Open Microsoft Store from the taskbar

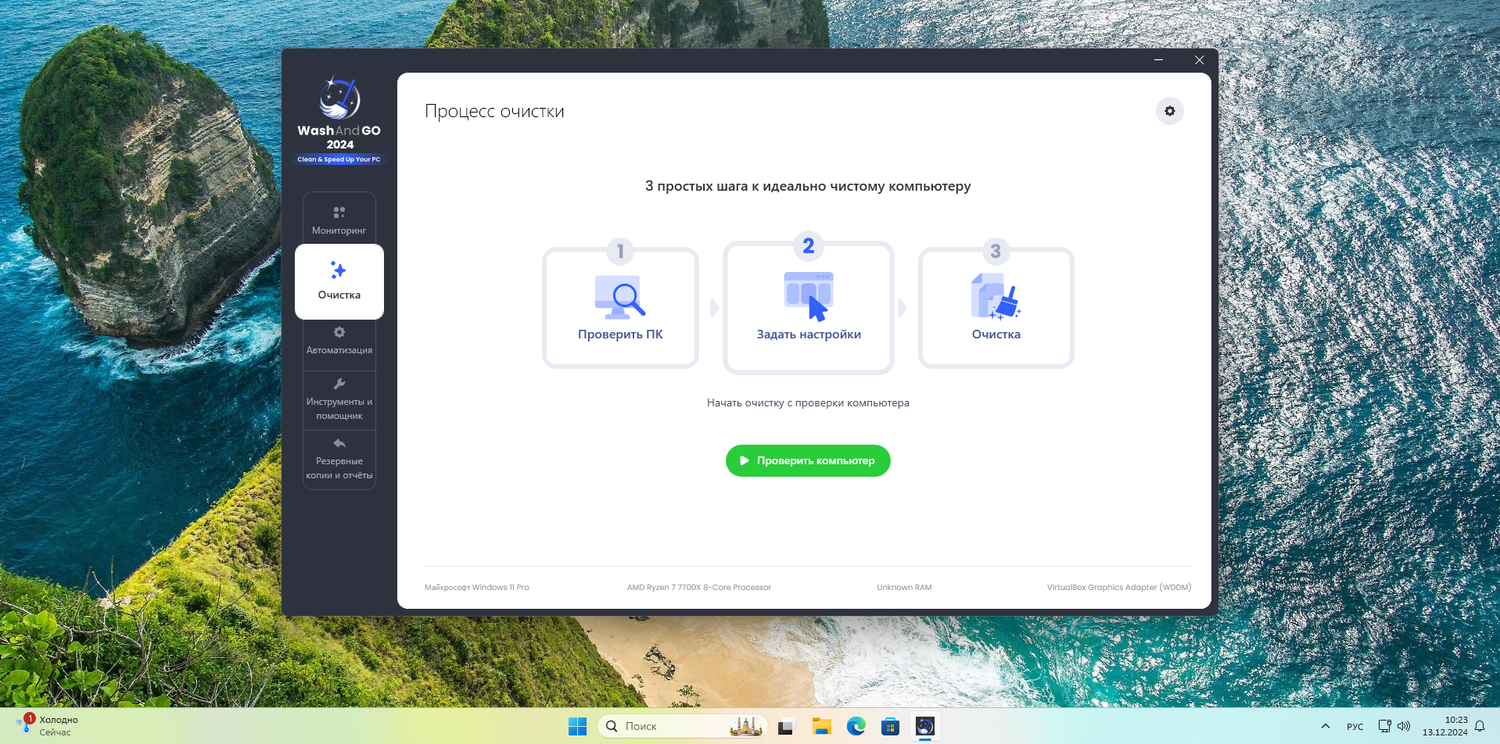pos(890,726)
